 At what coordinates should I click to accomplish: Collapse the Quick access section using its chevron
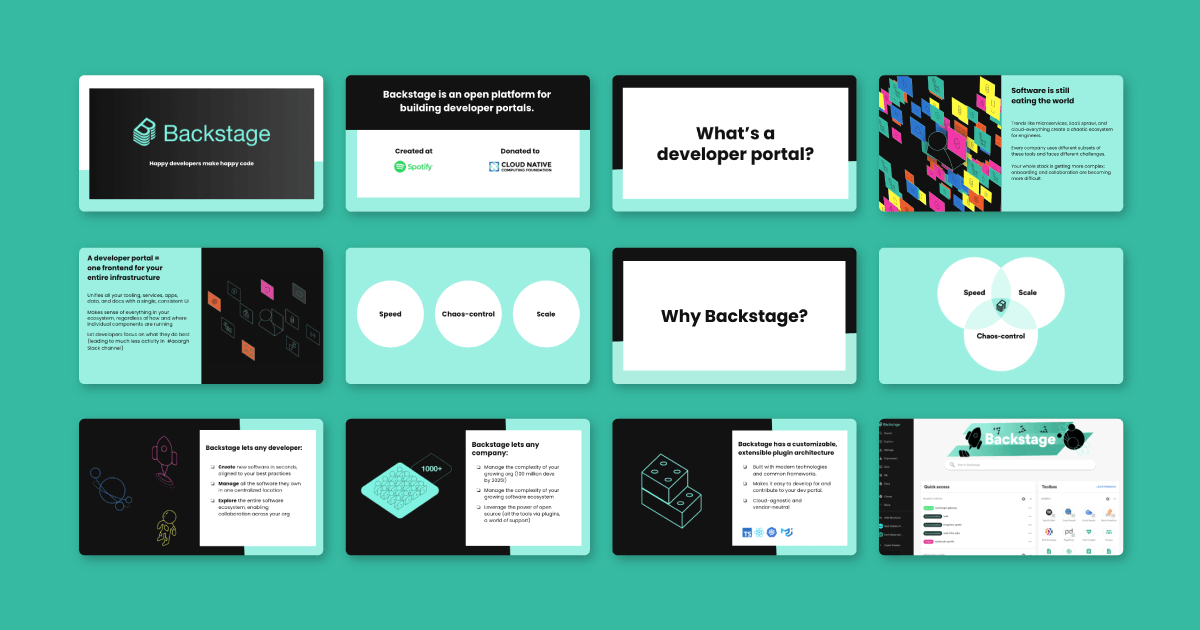1031,499
